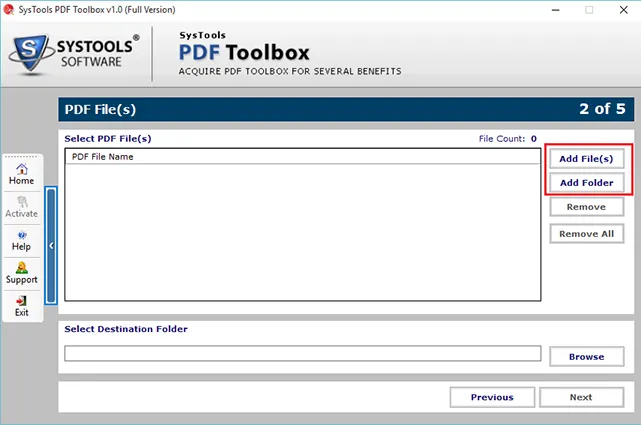Click the '2 of 5' step indicator

click(x=602, y=109)
